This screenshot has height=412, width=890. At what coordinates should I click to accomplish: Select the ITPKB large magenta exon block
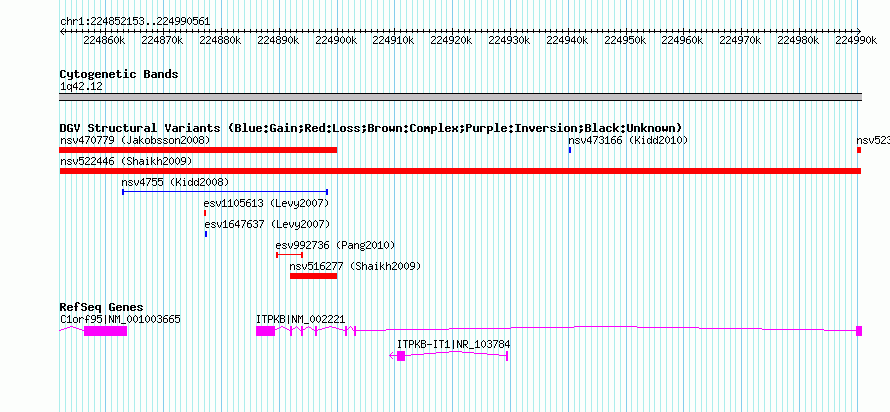[265, 331]
